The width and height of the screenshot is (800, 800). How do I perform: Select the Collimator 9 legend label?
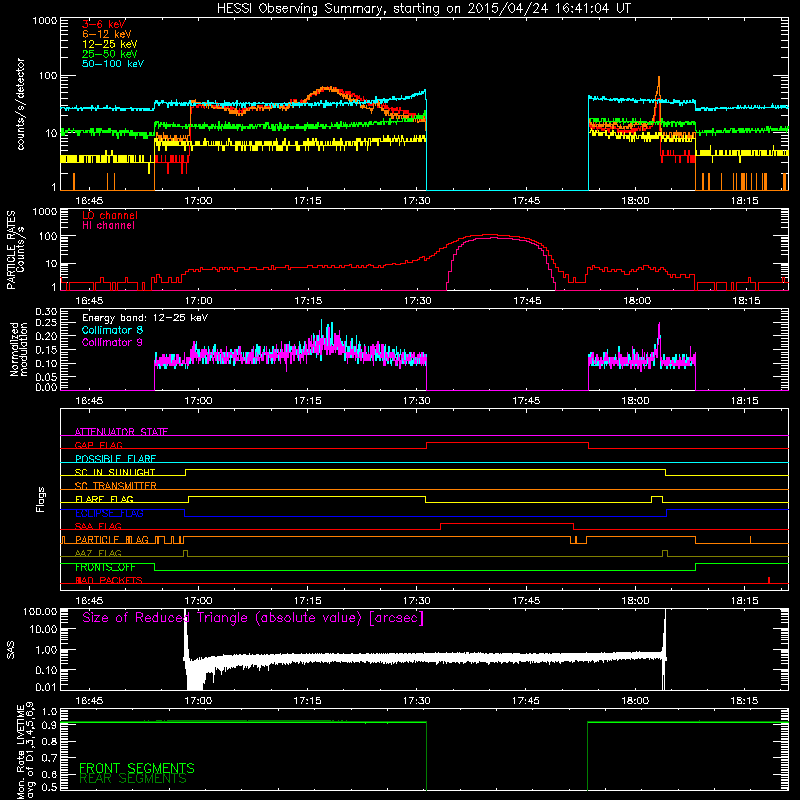(112, 342)
